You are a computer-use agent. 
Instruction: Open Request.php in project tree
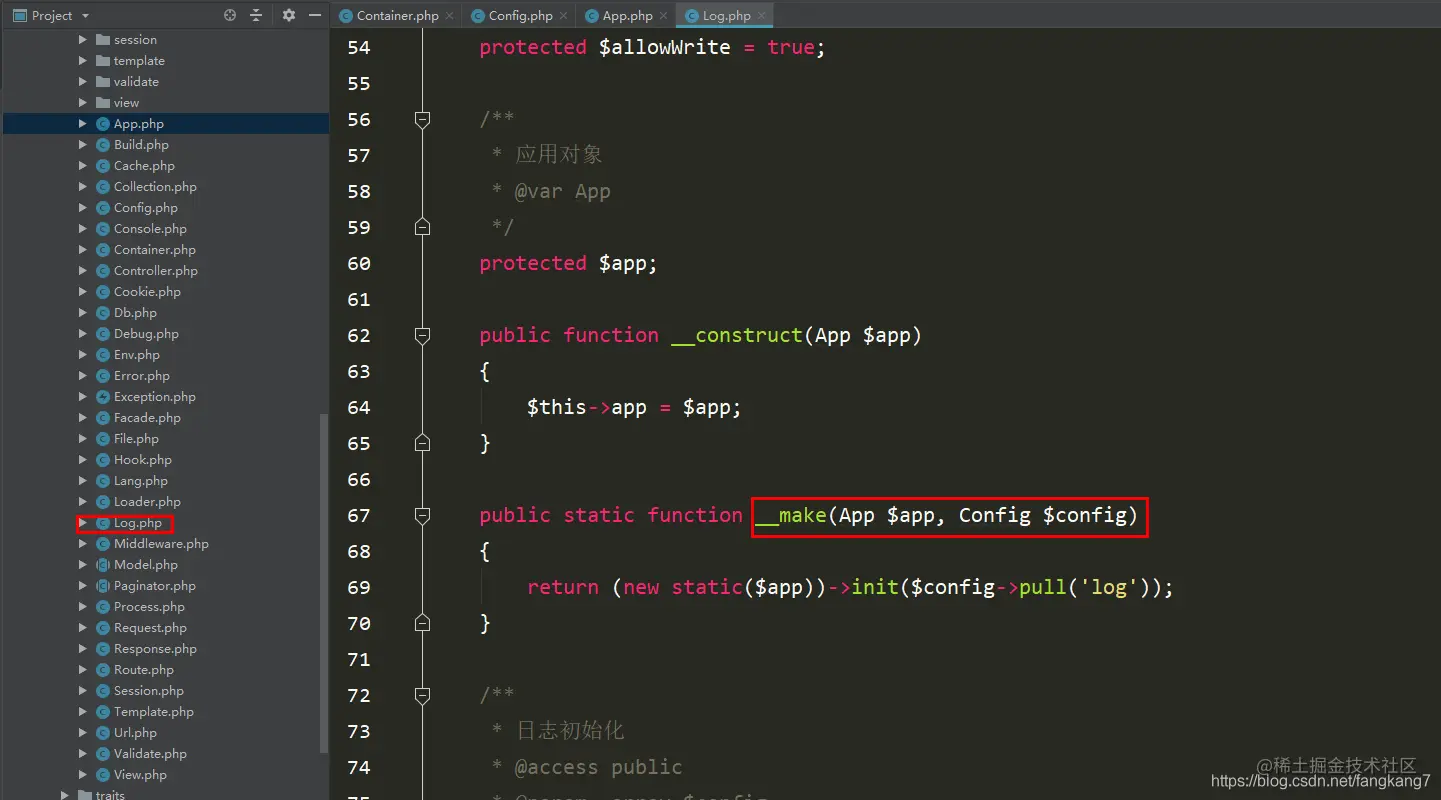tap(150, 628)
